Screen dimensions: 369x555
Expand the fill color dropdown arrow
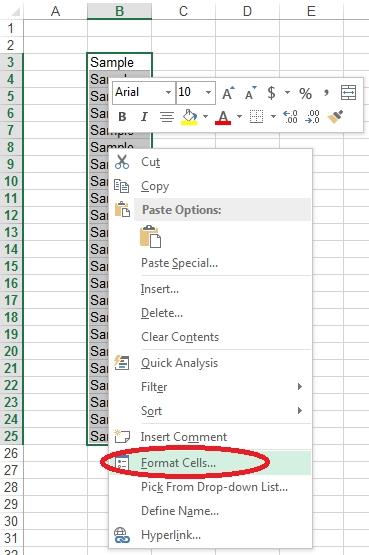[x=205, y=116]
